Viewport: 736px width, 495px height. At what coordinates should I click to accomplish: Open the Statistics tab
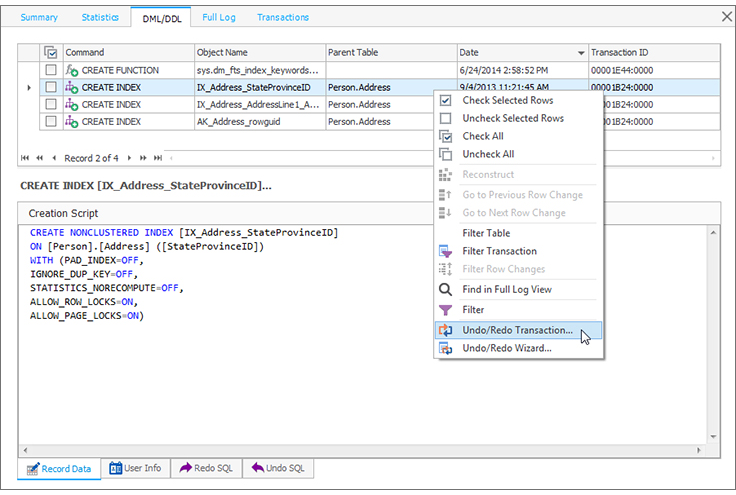100,17
